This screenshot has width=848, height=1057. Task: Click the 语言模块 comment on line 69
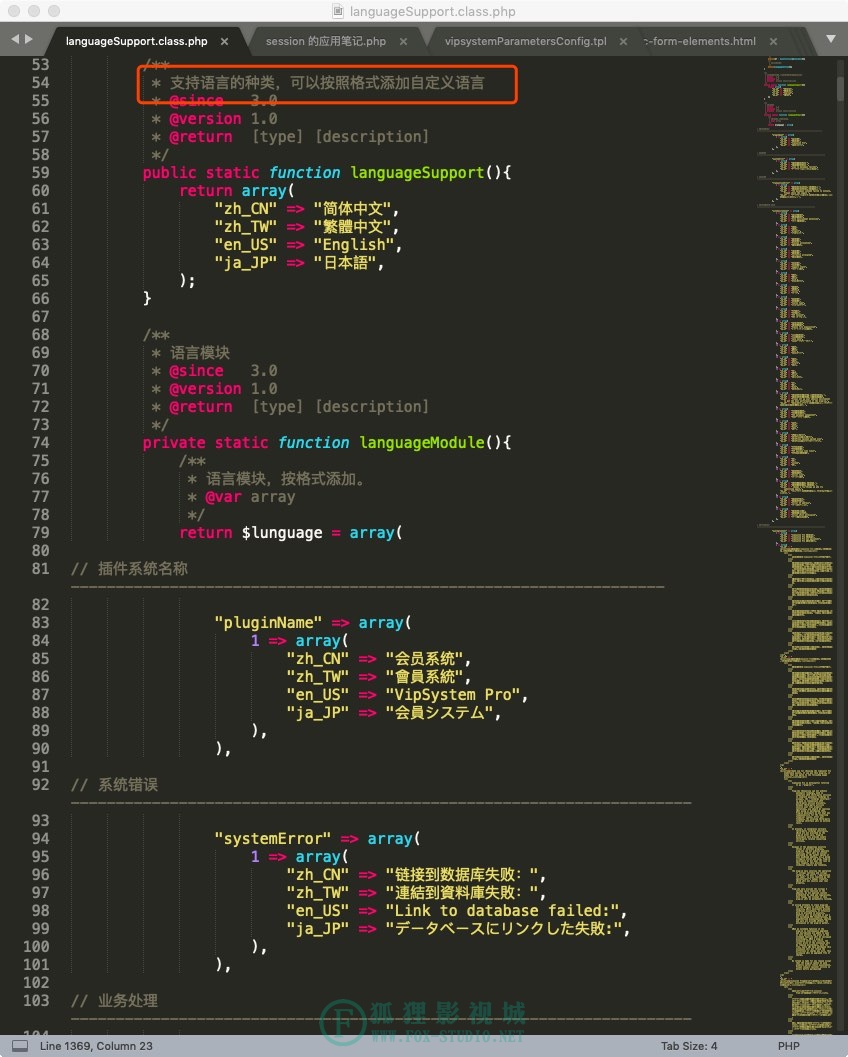(x=200, y=353)
